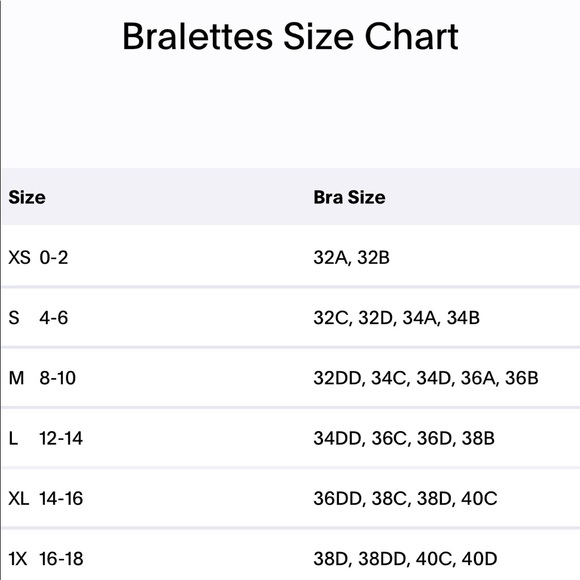This screenshot has height=580, width=580.
Task: Click the XL size label
Action: pos(19,499)
